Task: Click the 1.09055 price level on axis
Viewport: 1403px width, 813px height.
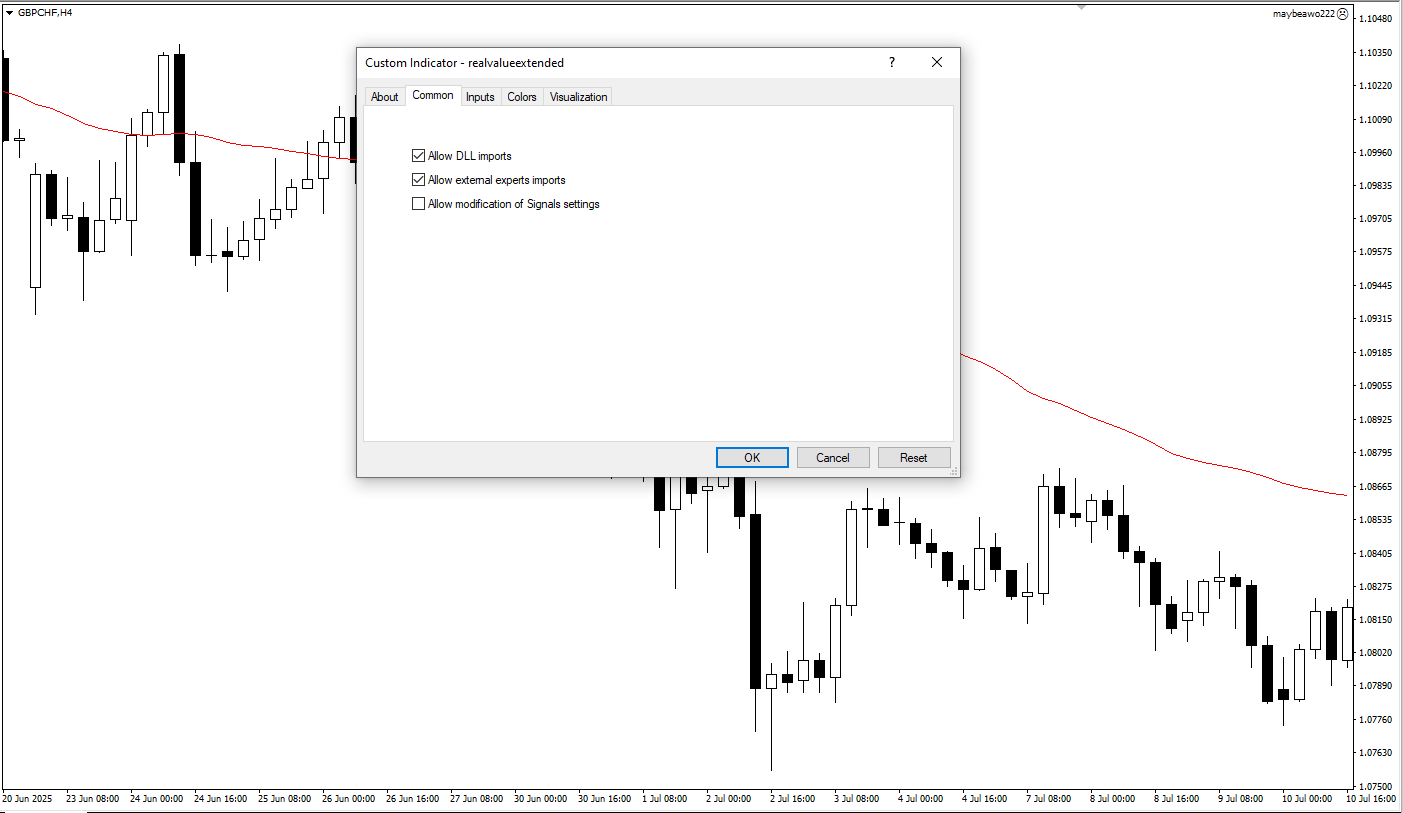Action: point(1377,386)
